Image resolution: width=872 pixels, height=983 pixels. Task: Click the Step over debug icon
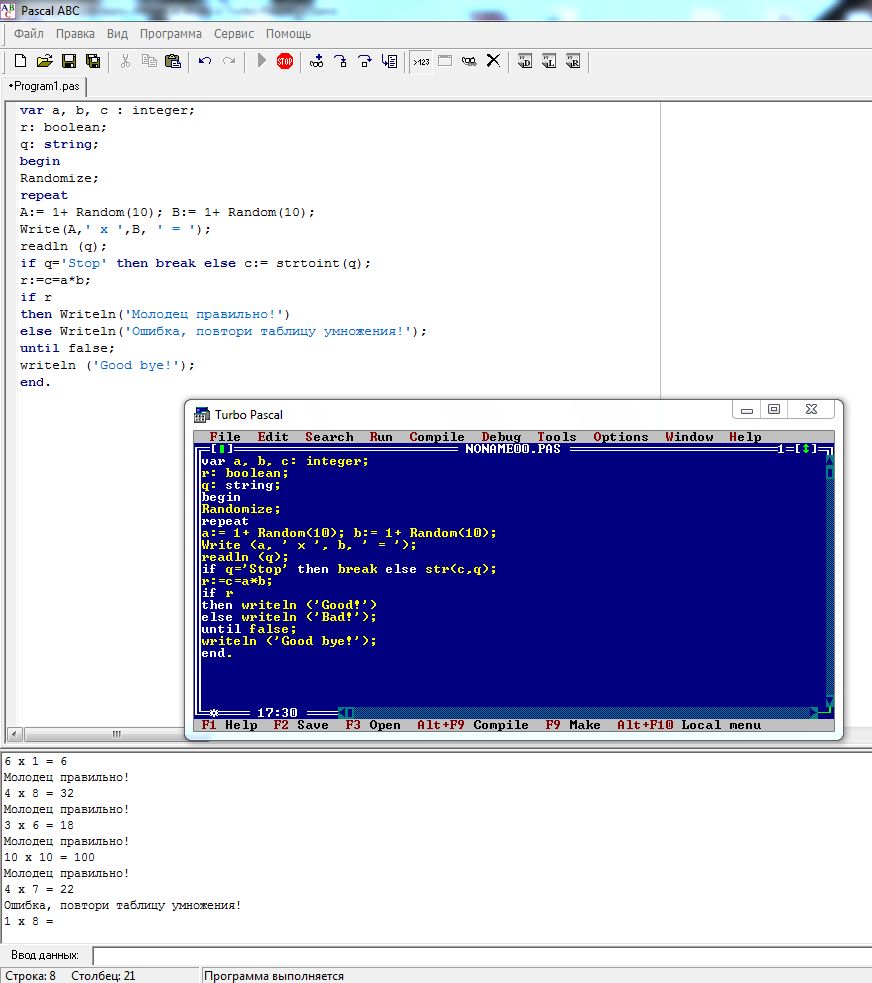coord(365,61)
